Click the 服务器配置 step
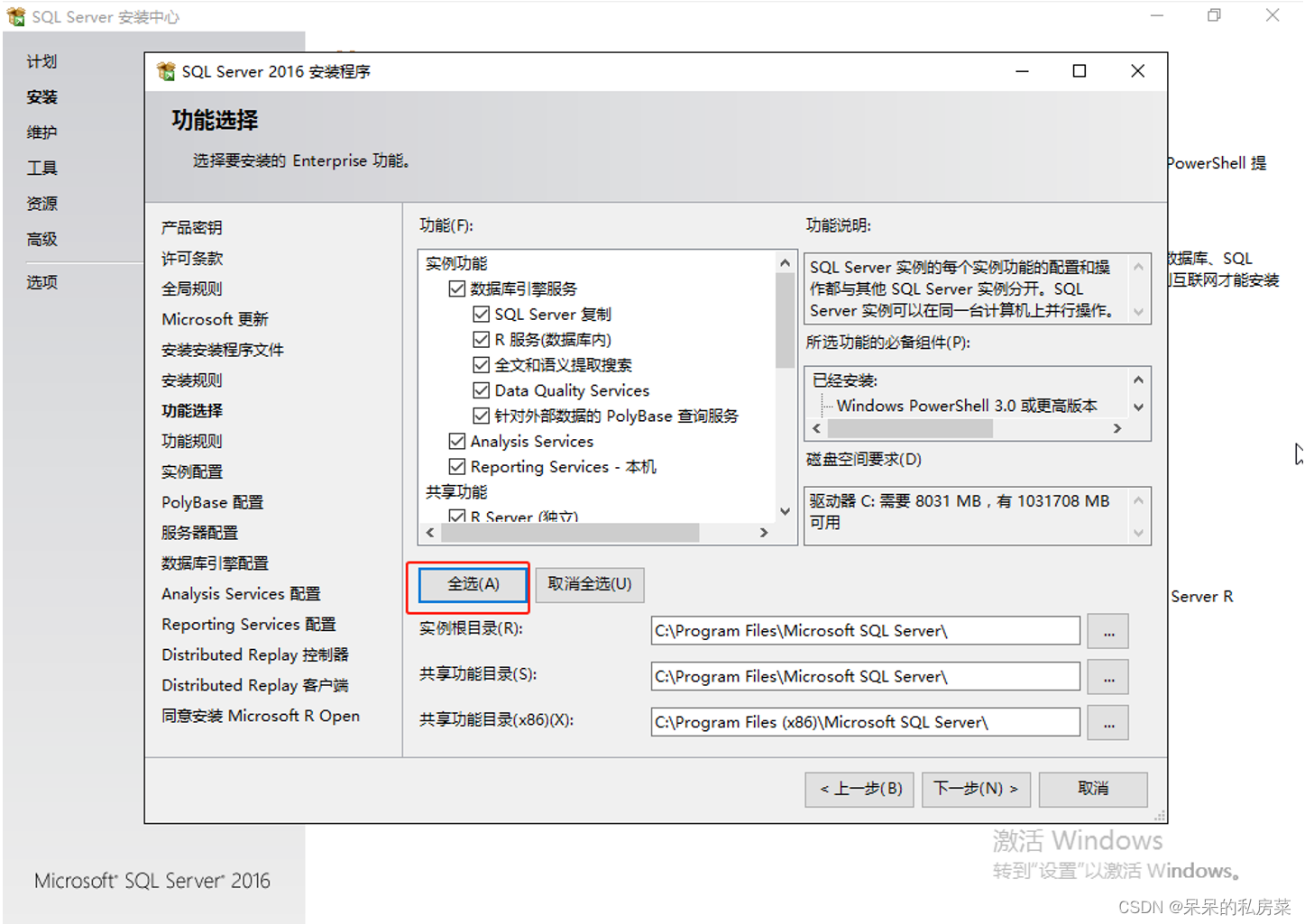The width and height of the screenshot is (1305, 924). (x=200, y=534)
